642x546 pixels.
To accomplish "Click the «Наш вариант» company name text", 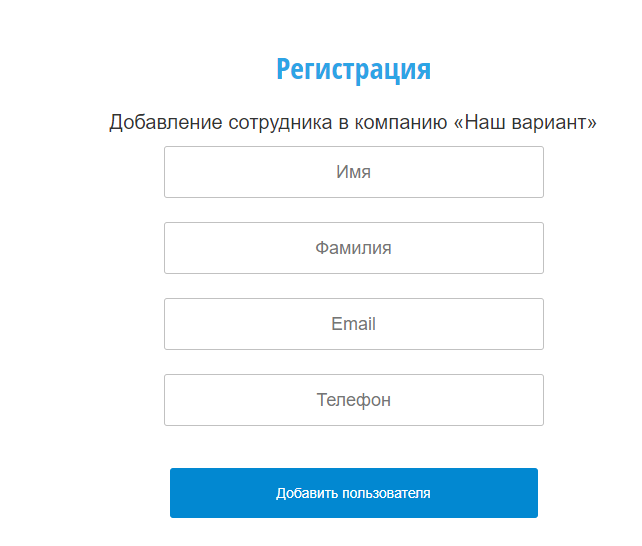I will click(525, 123).
